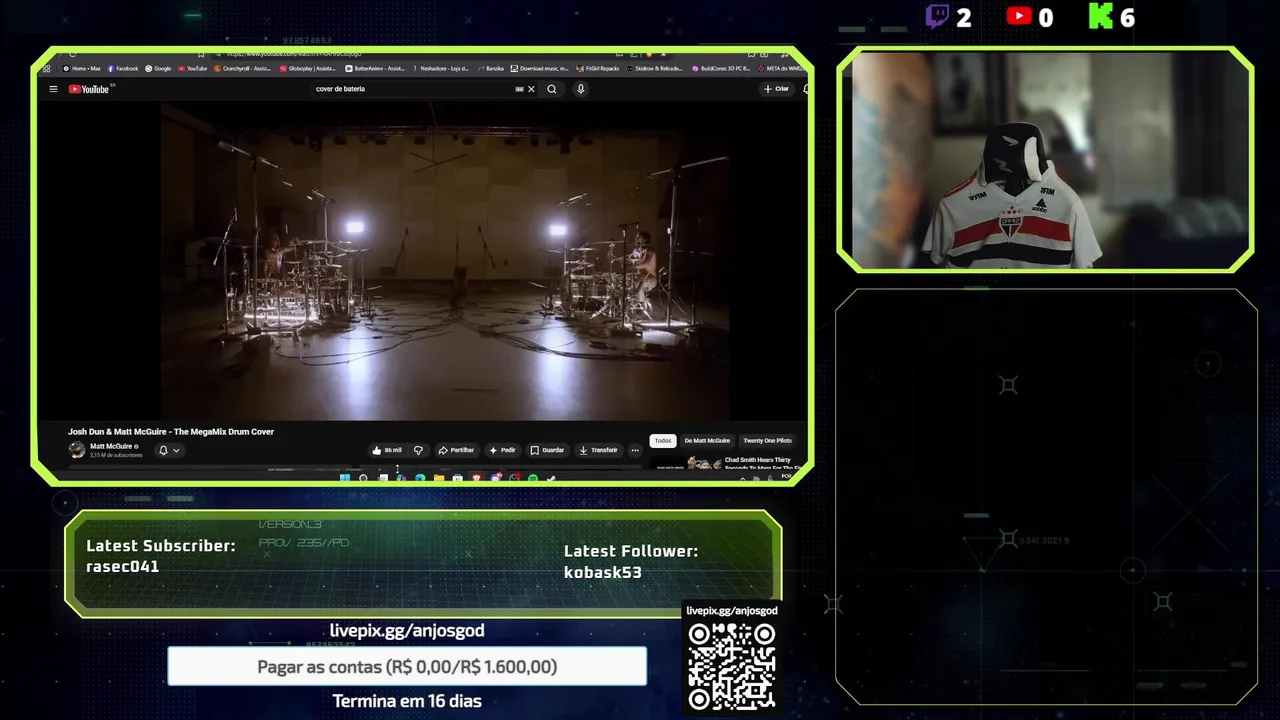Image resolution: width=1280 pixels, height=720 pixels.
Task: Open the BetterAnime bookmark
Action: [x=375, y=68]
